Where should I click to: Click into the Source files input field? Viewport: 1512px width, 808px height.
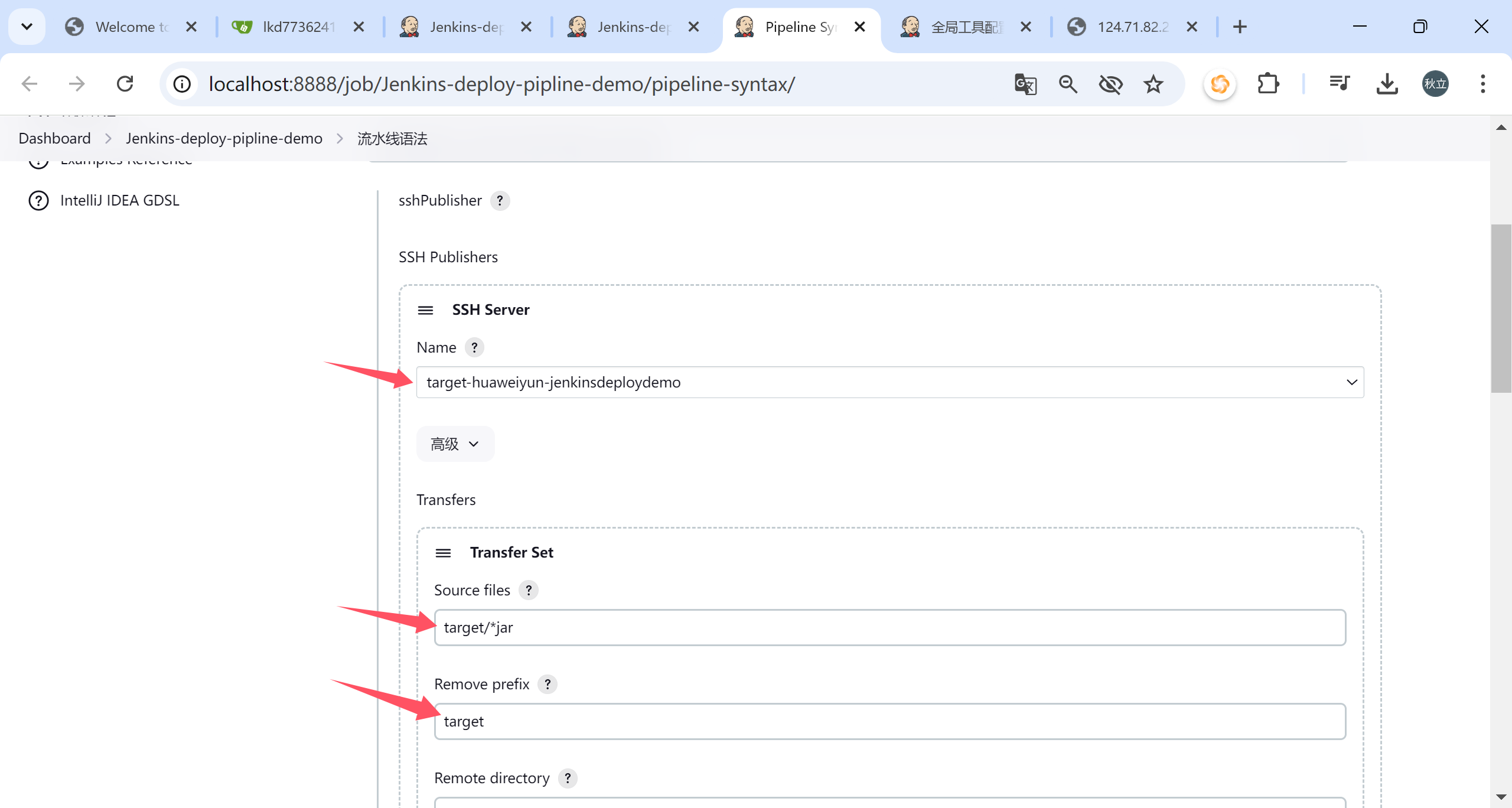(889, 627)
